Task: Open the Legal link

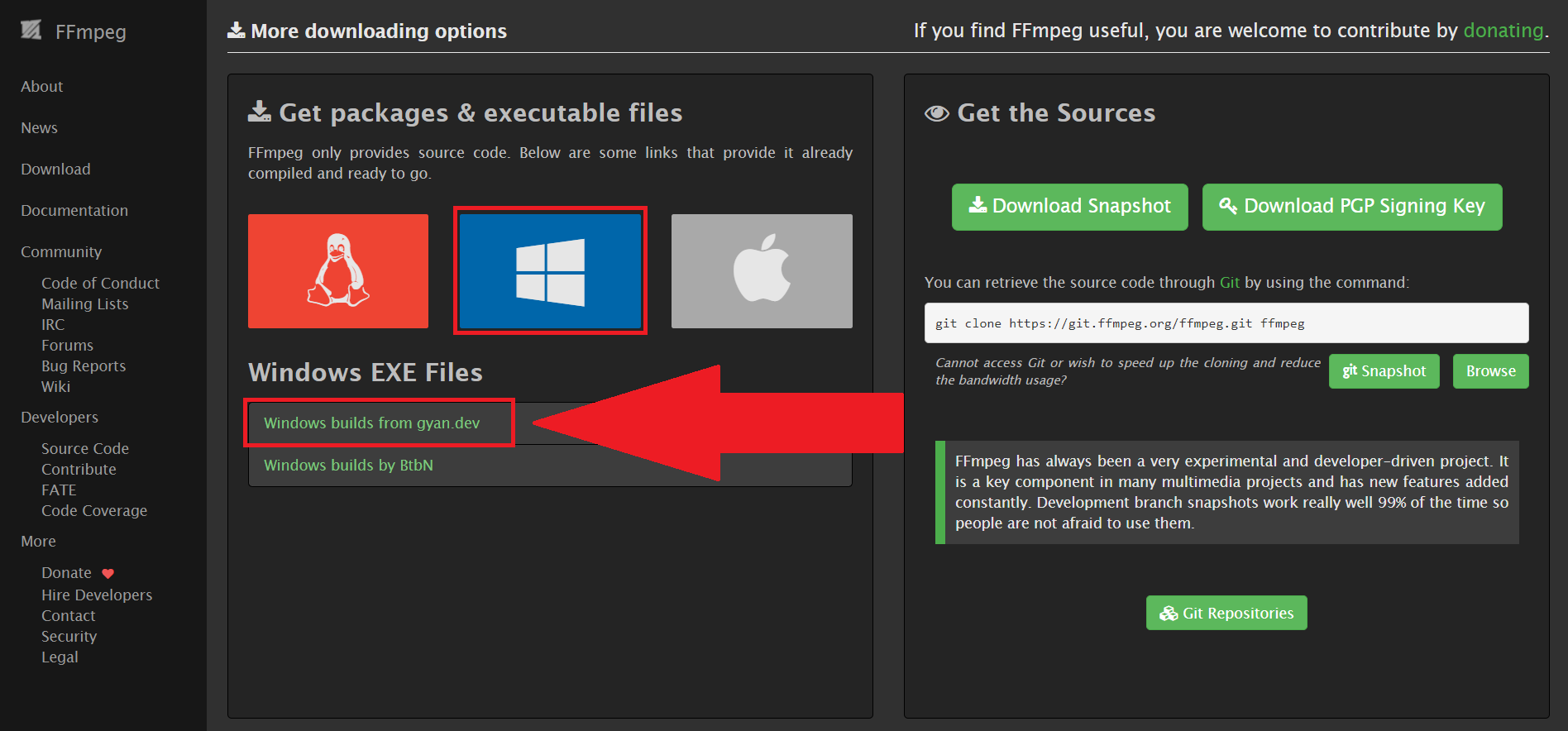Action: click(x=60, y=657)
